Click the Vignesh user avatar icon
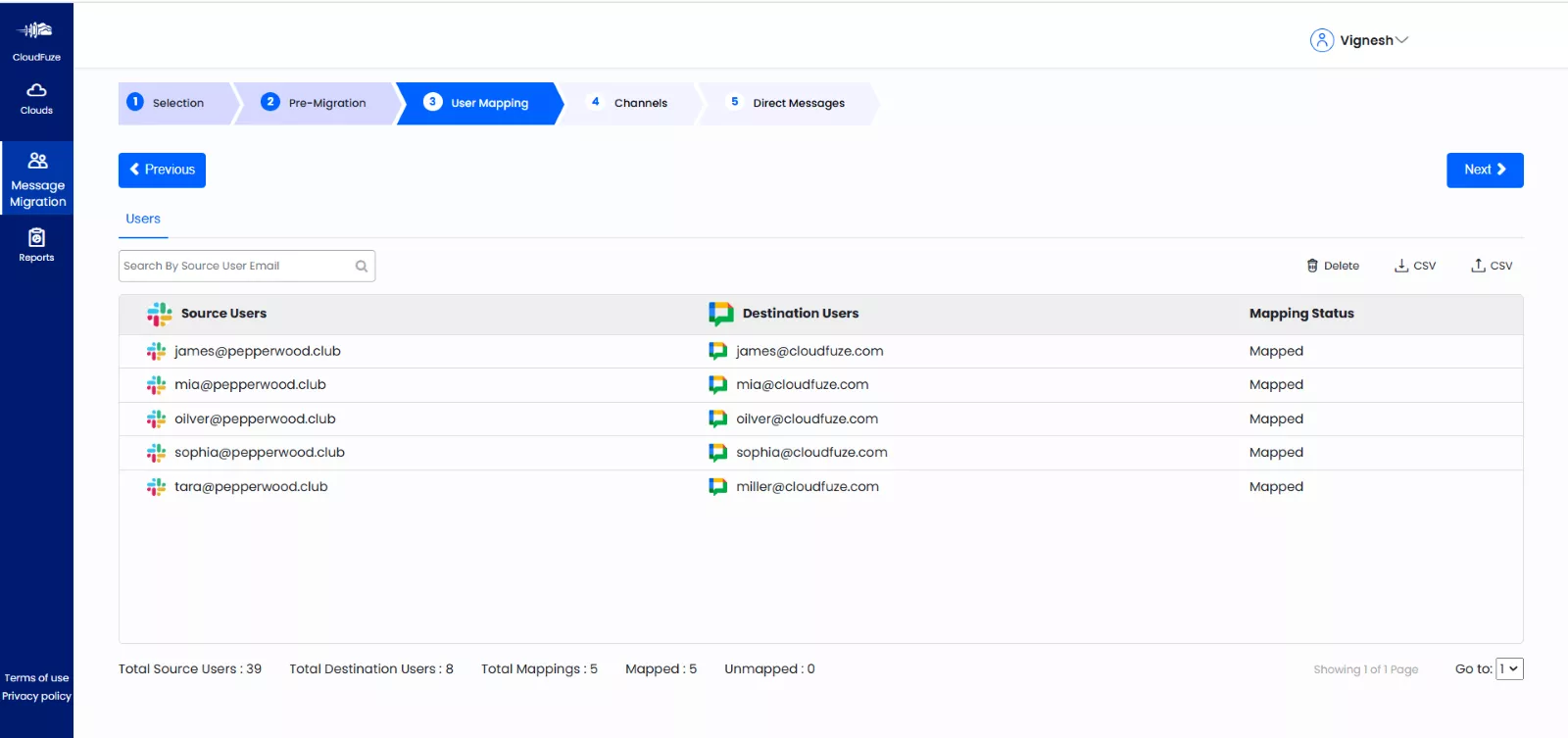The height and width of the screenshot is (738, 1568). click(1322, 40)
